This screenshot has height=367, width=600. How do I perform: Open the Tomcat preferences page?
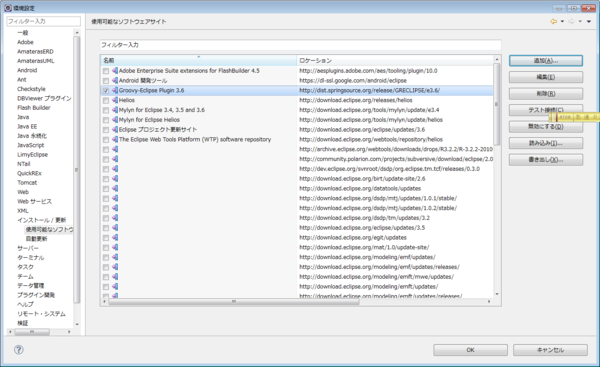[x=27, y=183]
